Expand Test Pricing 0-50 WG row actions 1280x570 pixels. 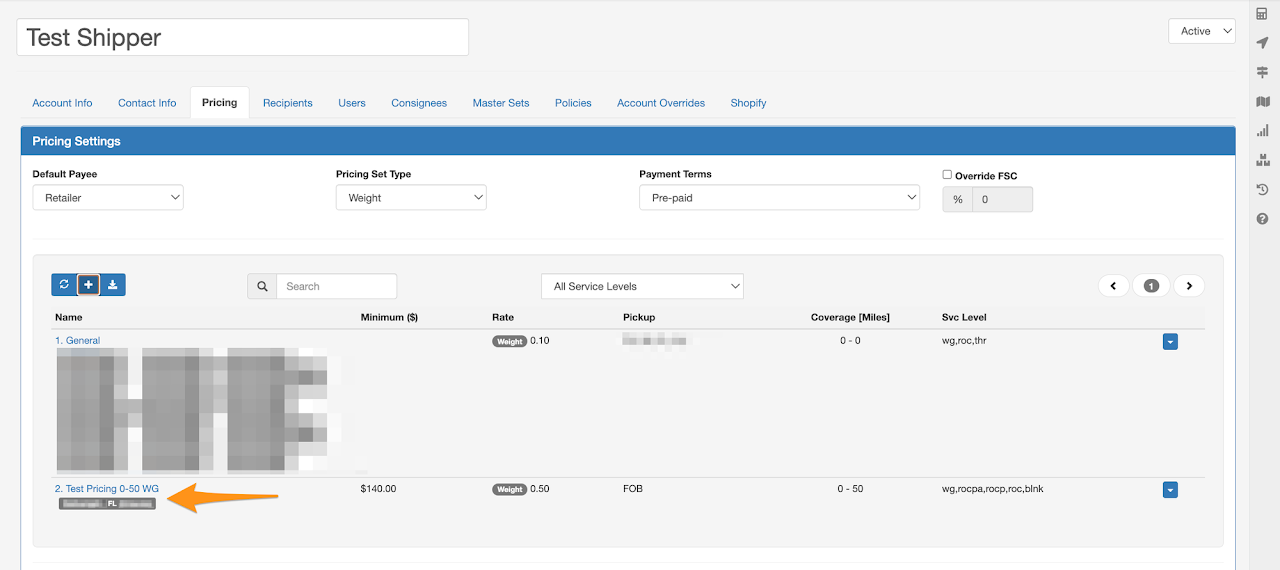click(x=1170, y=490)
